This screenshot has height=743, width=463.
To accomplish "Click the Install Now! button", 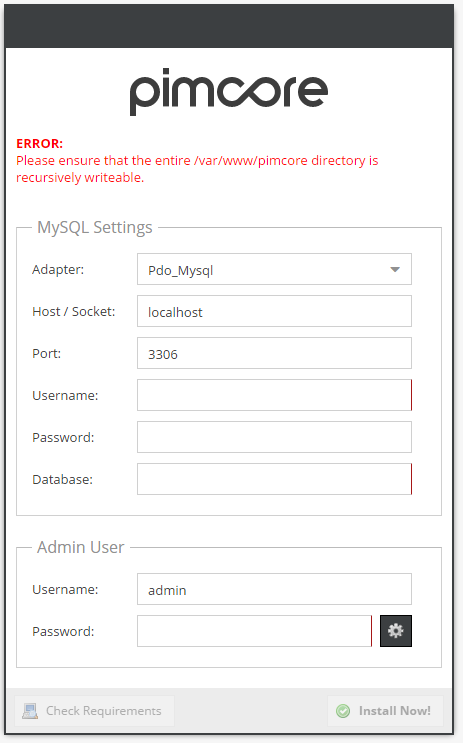I will (385, 711).
